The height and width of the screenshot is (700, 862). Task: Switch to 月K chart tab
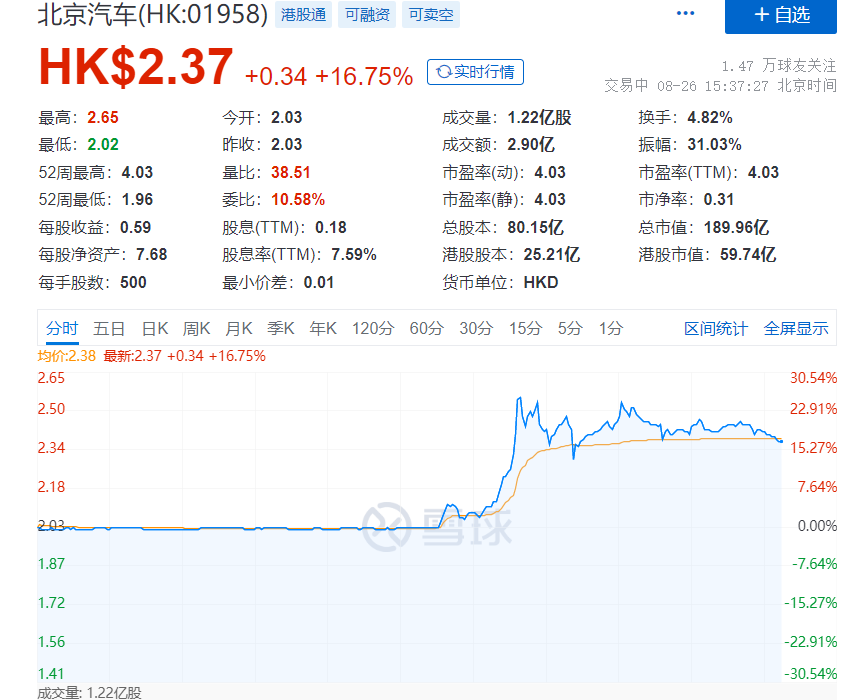click(x=239, y=328)
